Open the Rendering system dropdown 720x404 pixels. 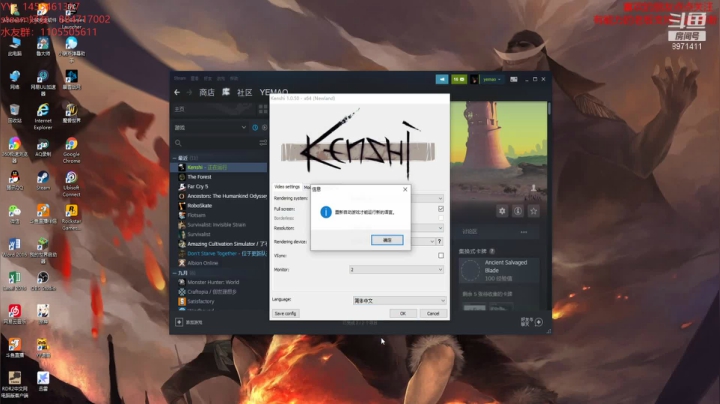point(427,198)
